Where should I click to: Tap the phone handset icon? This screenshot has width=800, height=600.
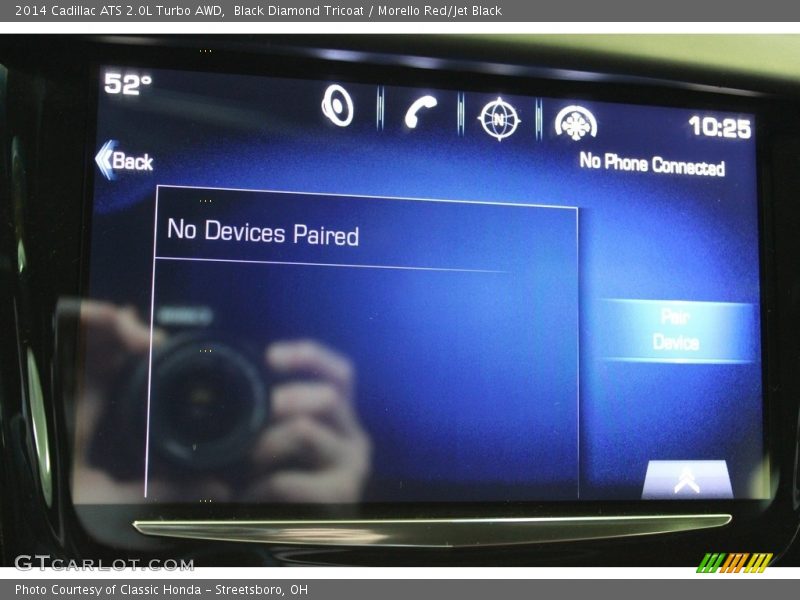pyautogui.click(x=420, y=112)
